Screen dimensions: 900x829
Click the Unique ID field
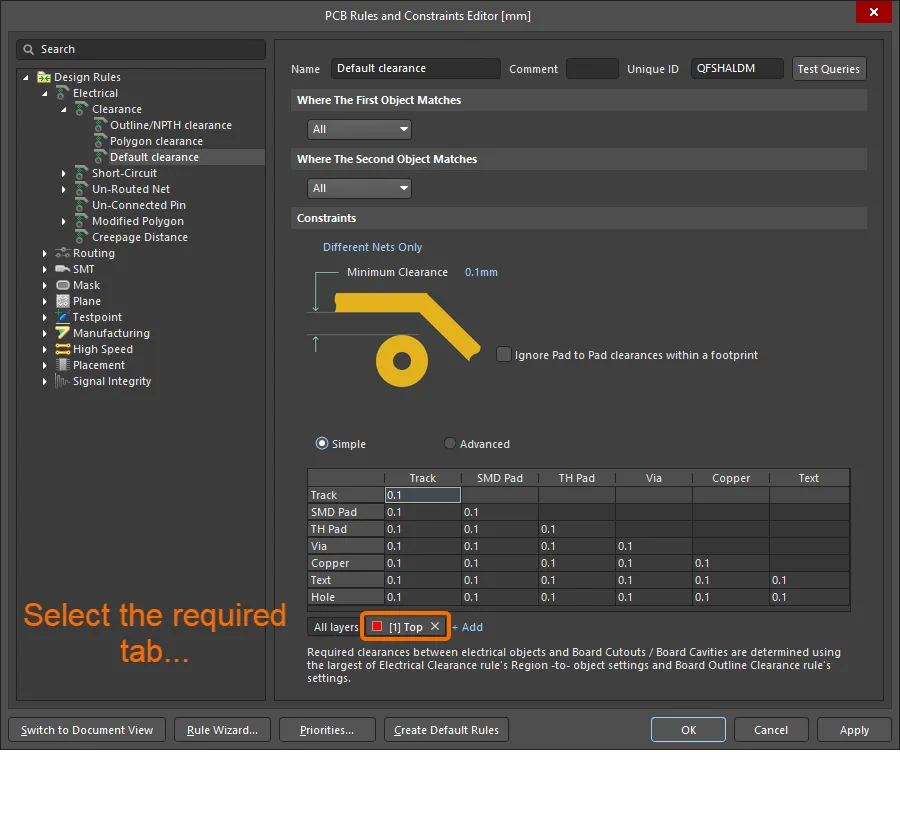[x=737, y=68]
